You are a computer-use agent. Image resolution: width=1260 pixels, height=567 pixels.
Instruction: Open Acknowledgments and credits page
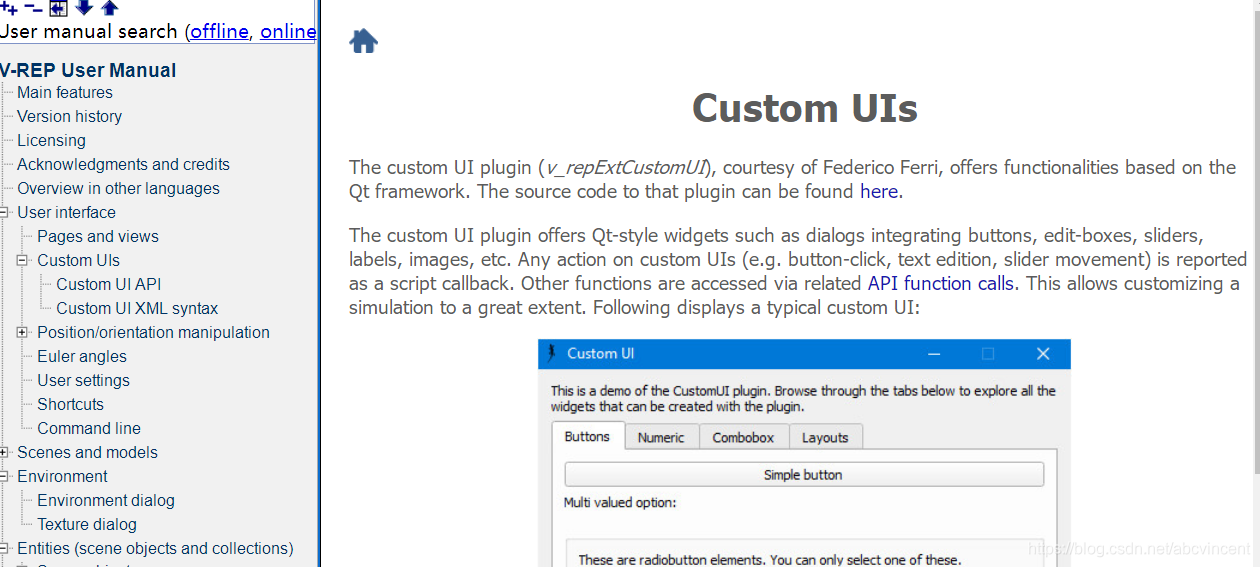tap(123, 164)
